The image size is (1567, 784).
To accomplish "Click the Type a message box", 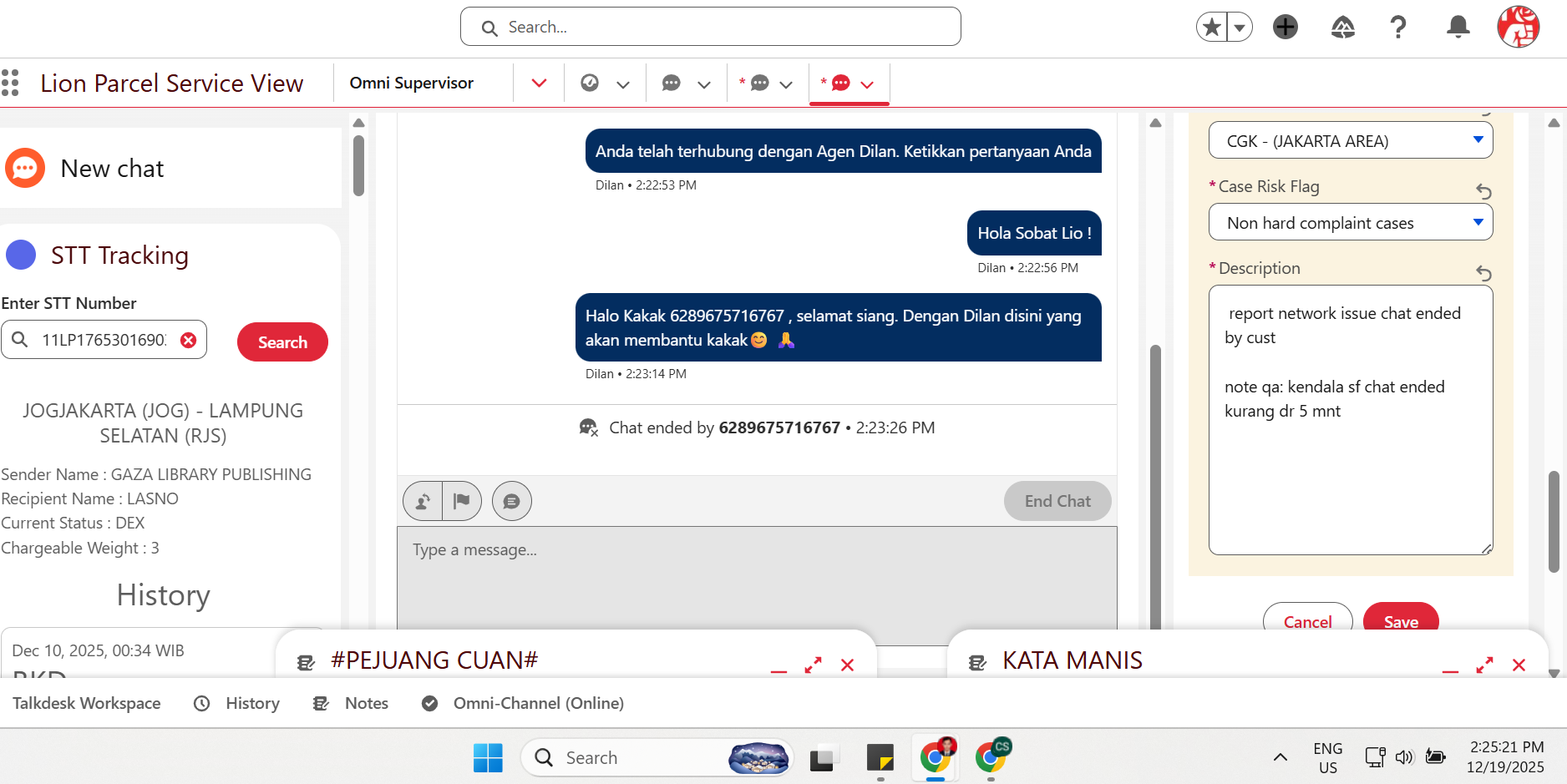I will (x=757, y=578).
